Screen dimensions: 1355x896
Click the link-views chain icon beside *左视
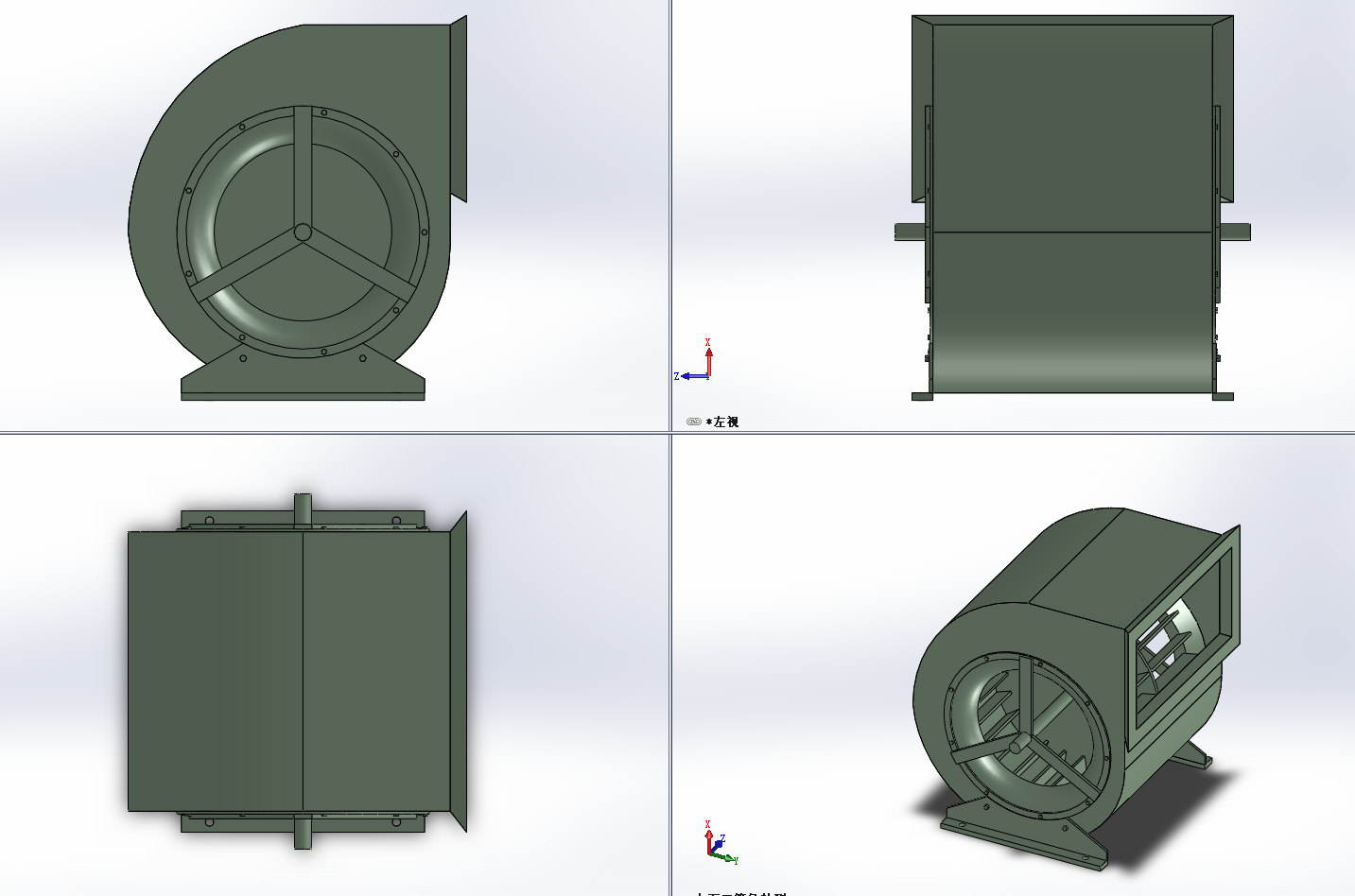(693, 422)
